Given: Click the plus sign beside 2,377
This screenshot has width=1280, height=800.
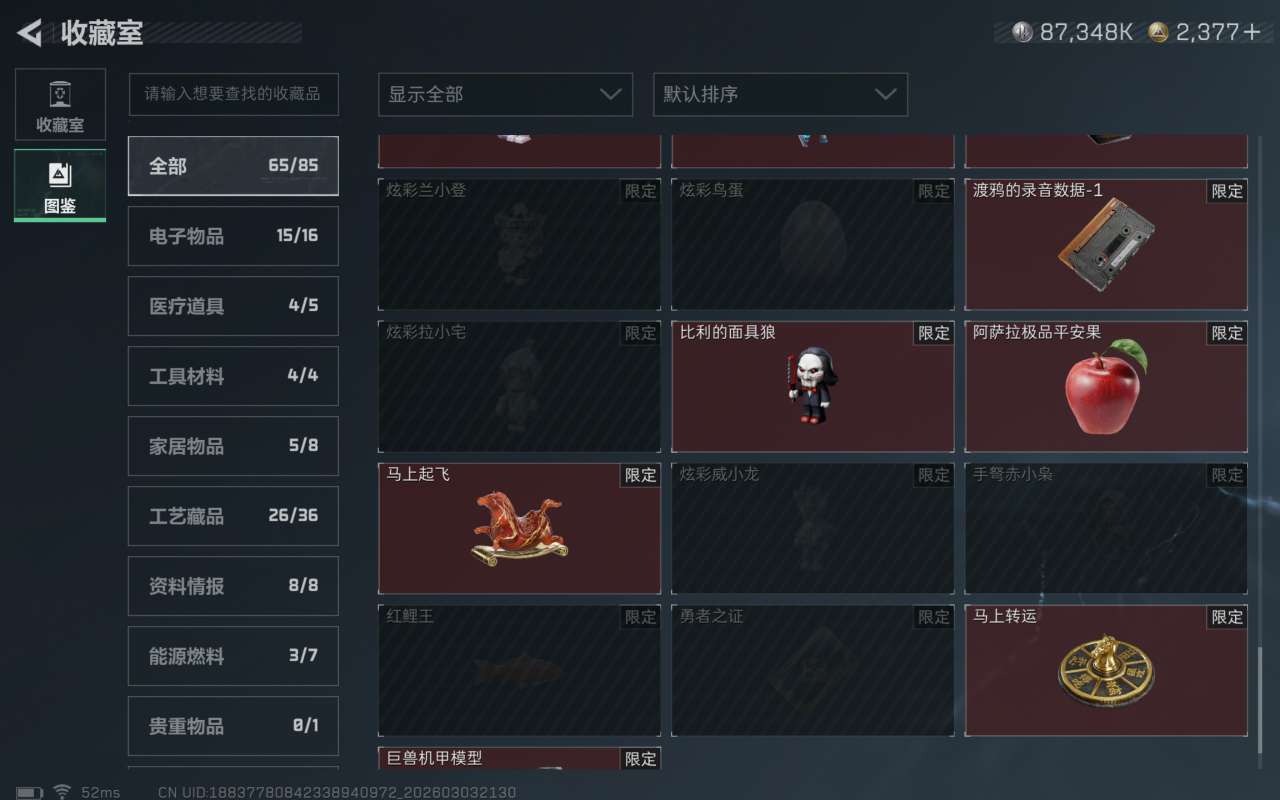Looking at the screenshot, I should [x=1252, y=32].
